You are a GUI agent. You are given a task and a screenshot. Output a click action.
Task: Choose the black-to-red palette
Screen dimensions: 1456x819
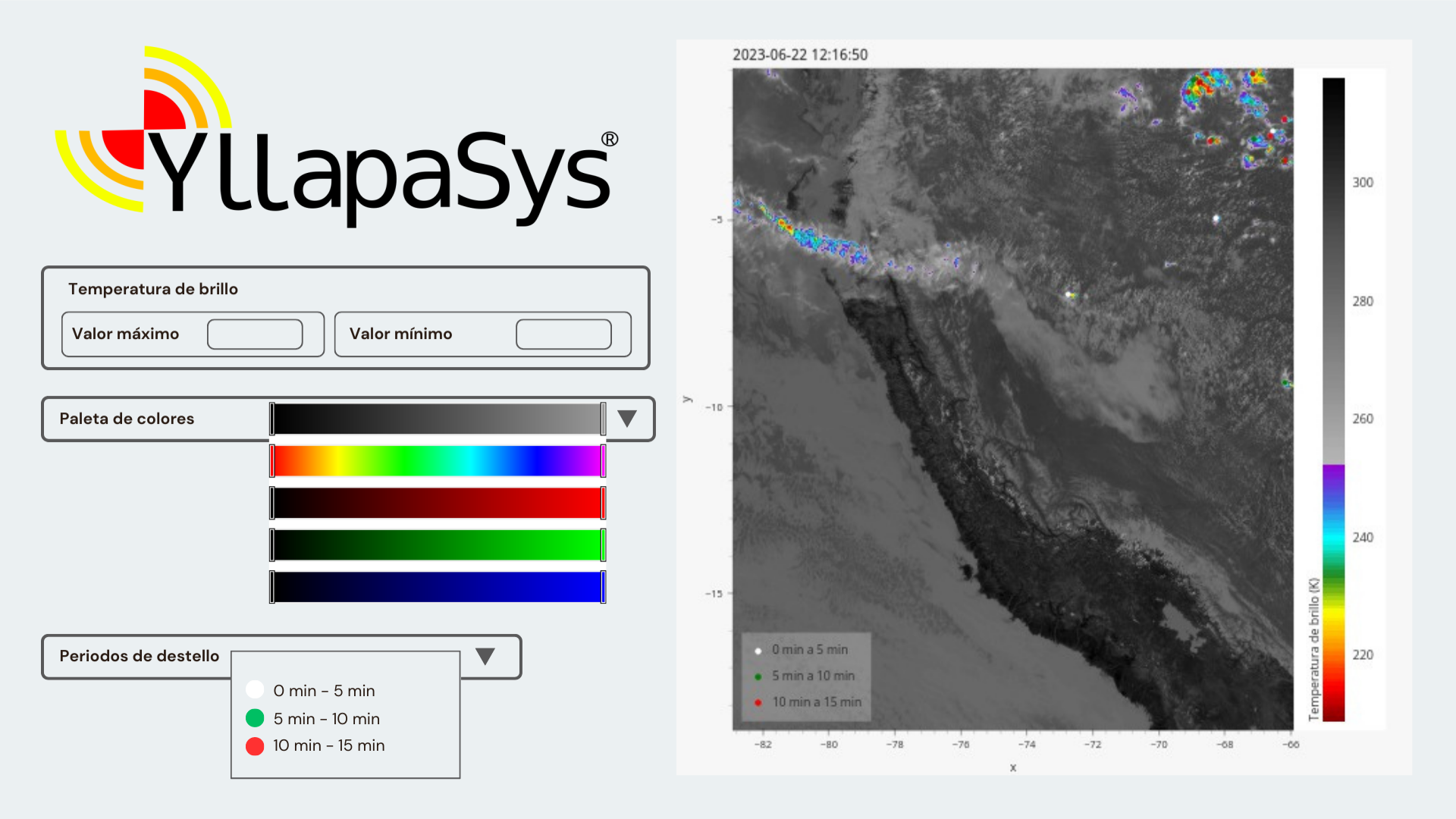pos(438,503)
